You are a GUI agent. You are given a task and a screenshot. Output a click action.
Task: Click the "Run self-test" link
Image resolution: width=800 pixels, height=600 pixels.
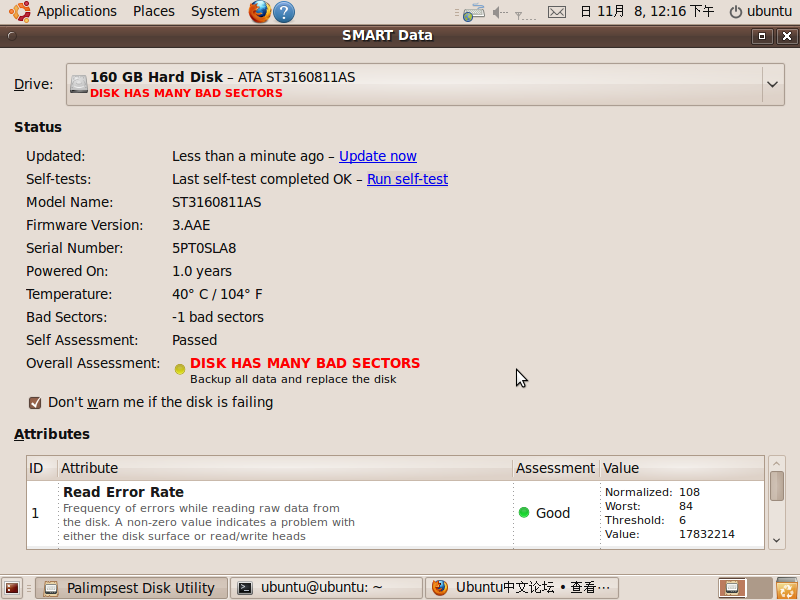tap(407, 179)
